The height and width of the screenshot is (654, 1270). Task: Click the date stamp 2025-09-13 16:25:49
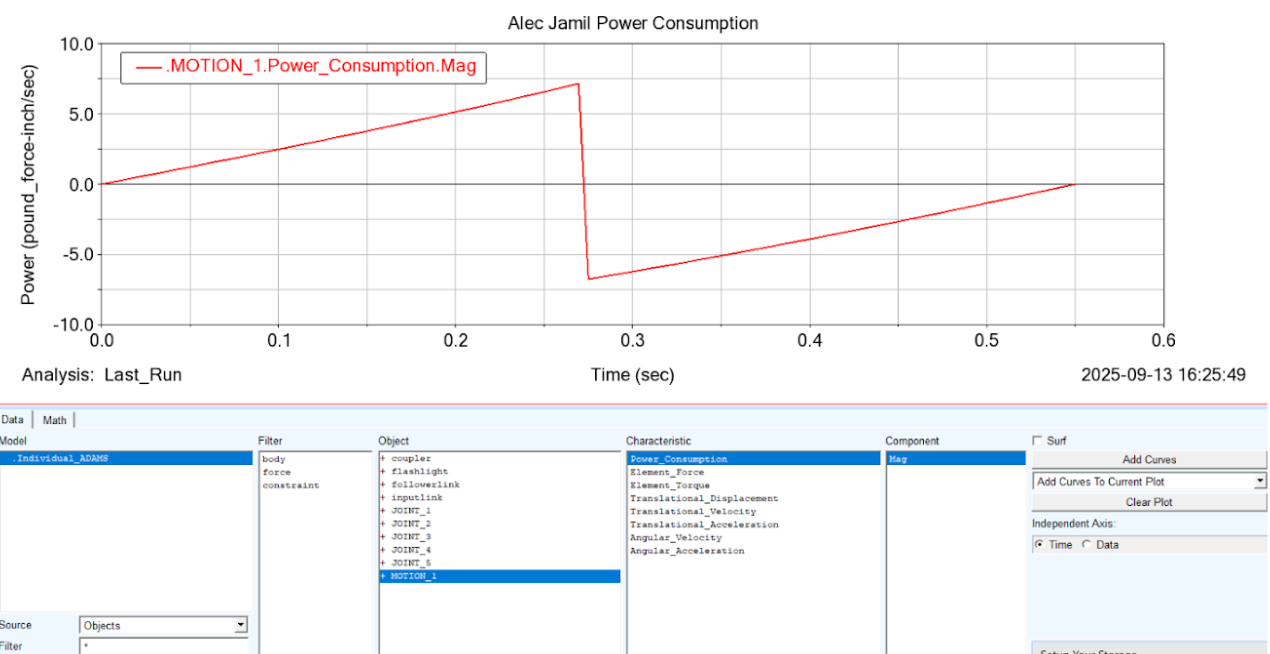pyautogui.click(x=1163, y=375)
